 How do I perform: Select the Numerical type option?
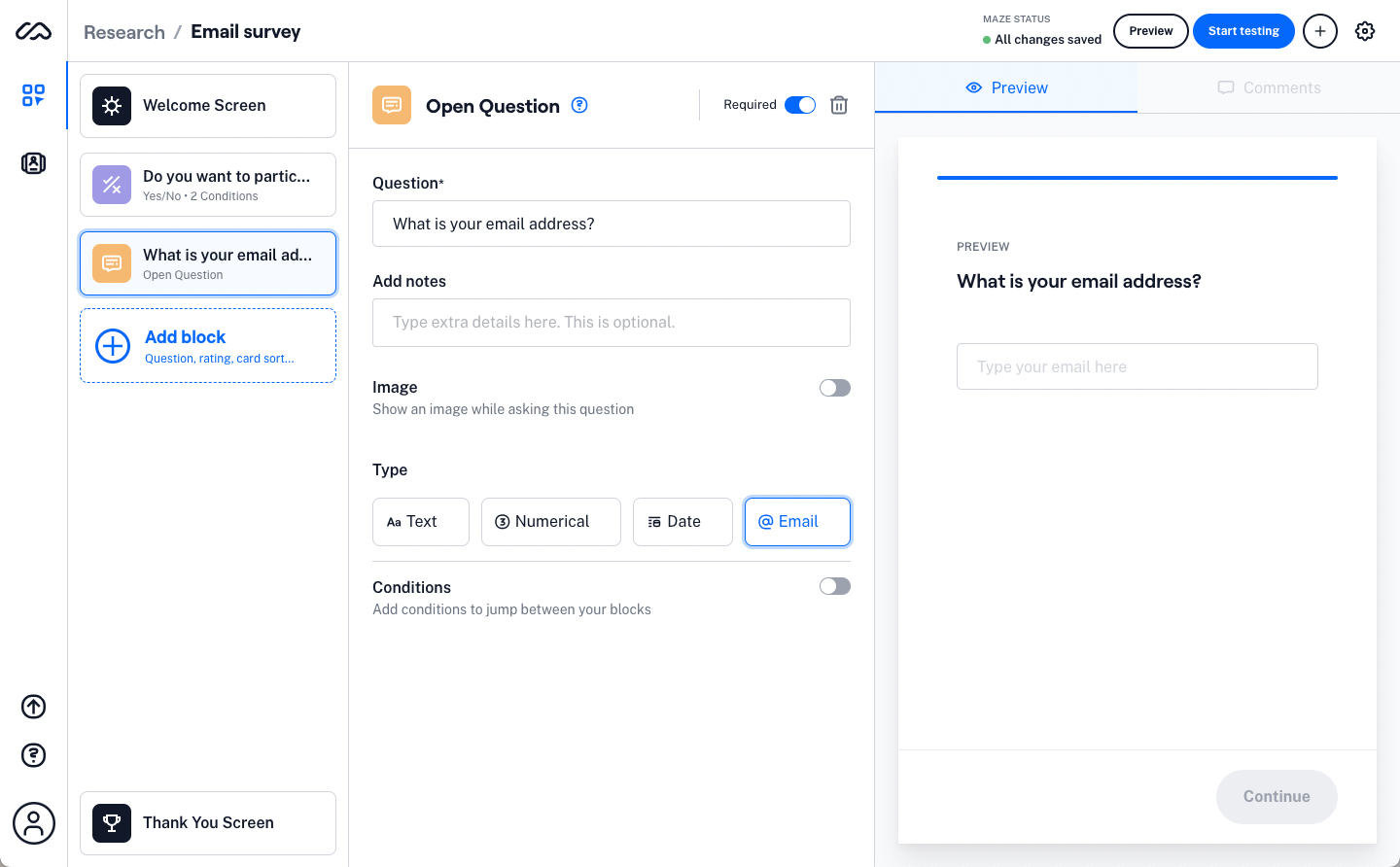pos(550,522)
